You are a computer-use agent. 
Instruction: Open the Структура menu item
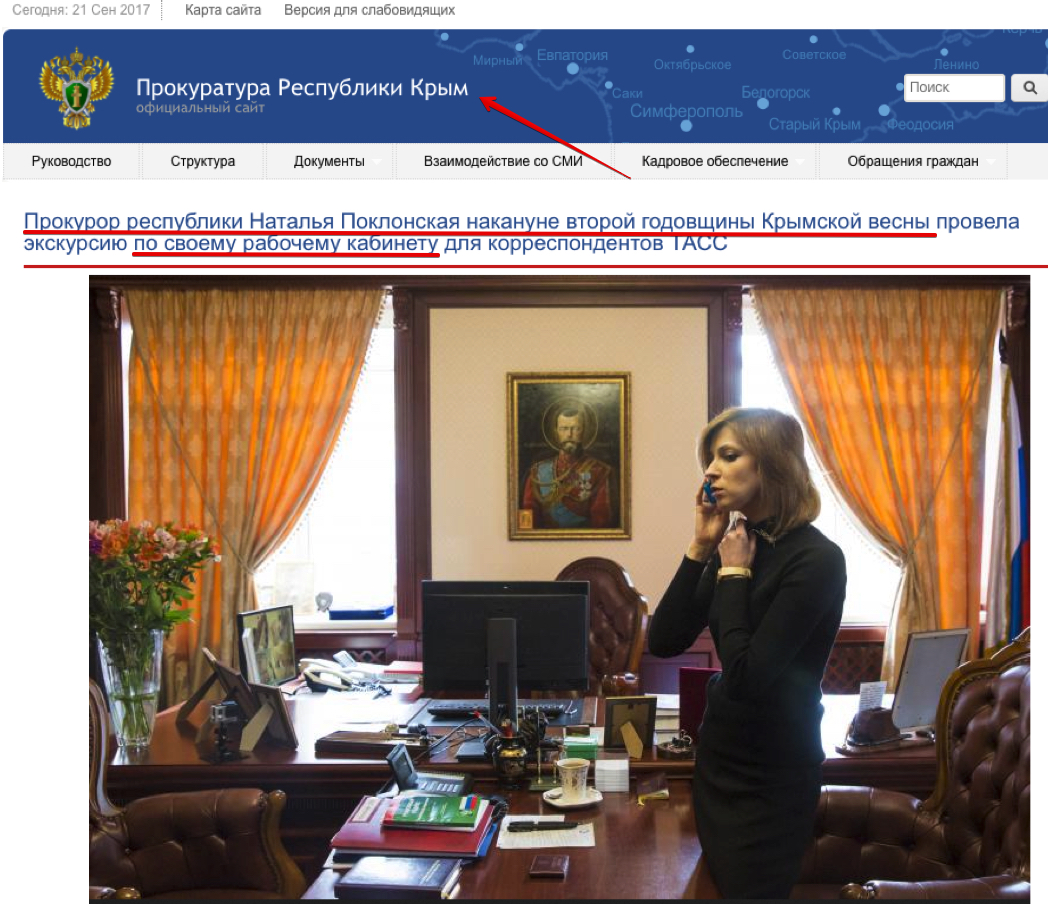click(203, 161)
